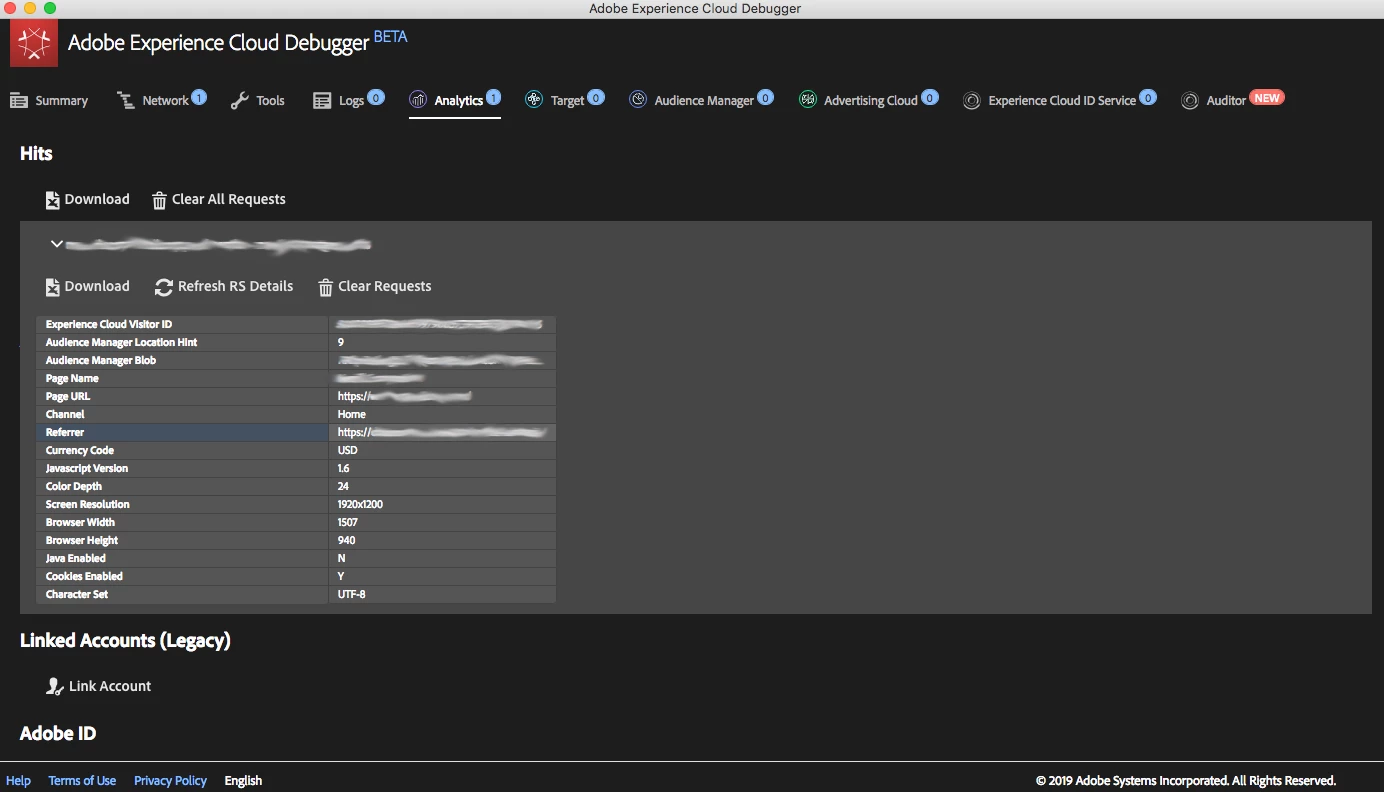Open the Auditor tab

(x=1232, y=100)
